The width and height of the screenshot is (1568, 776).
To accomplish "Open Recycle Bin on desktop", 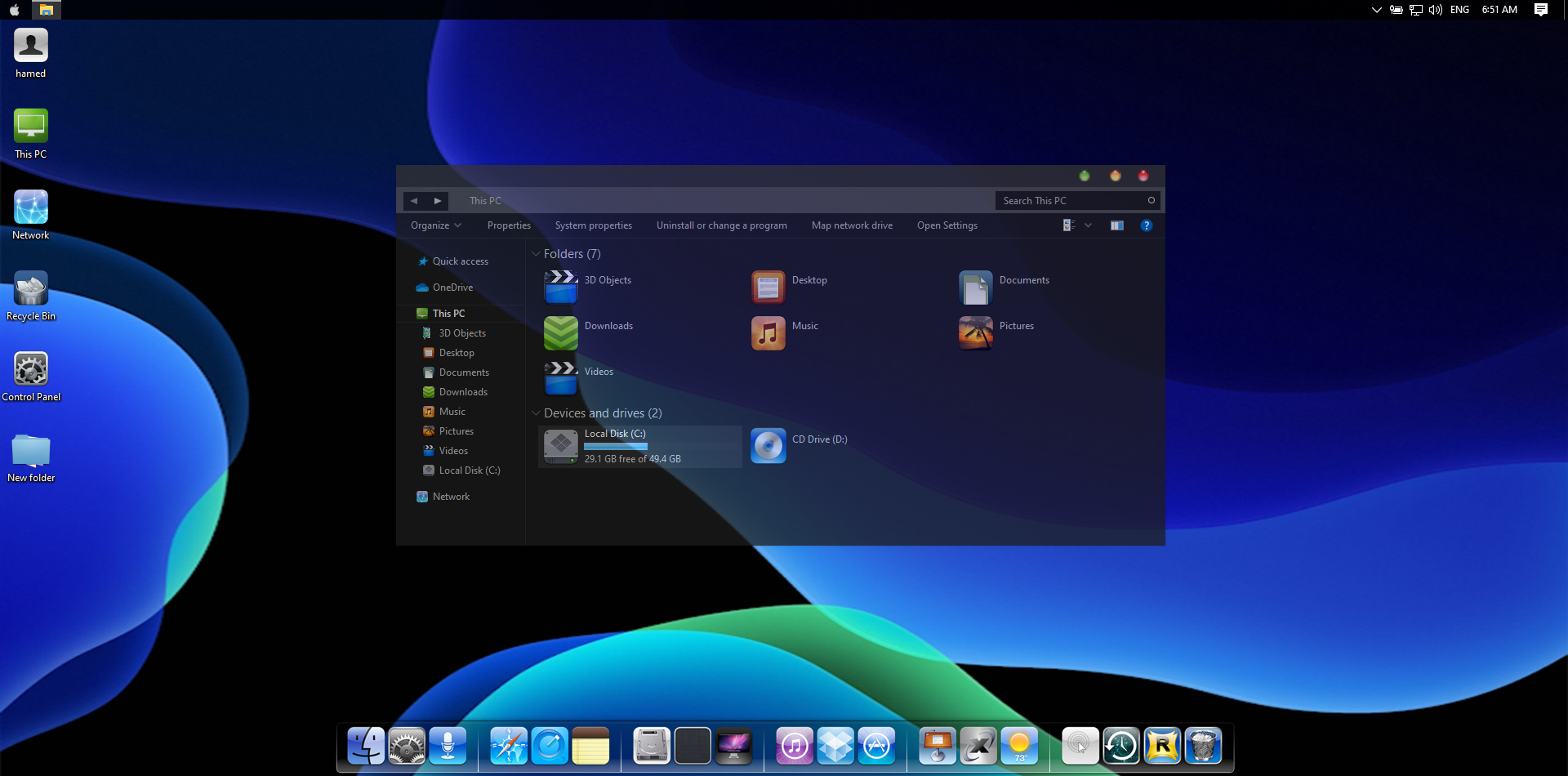I will pos(31,290).
